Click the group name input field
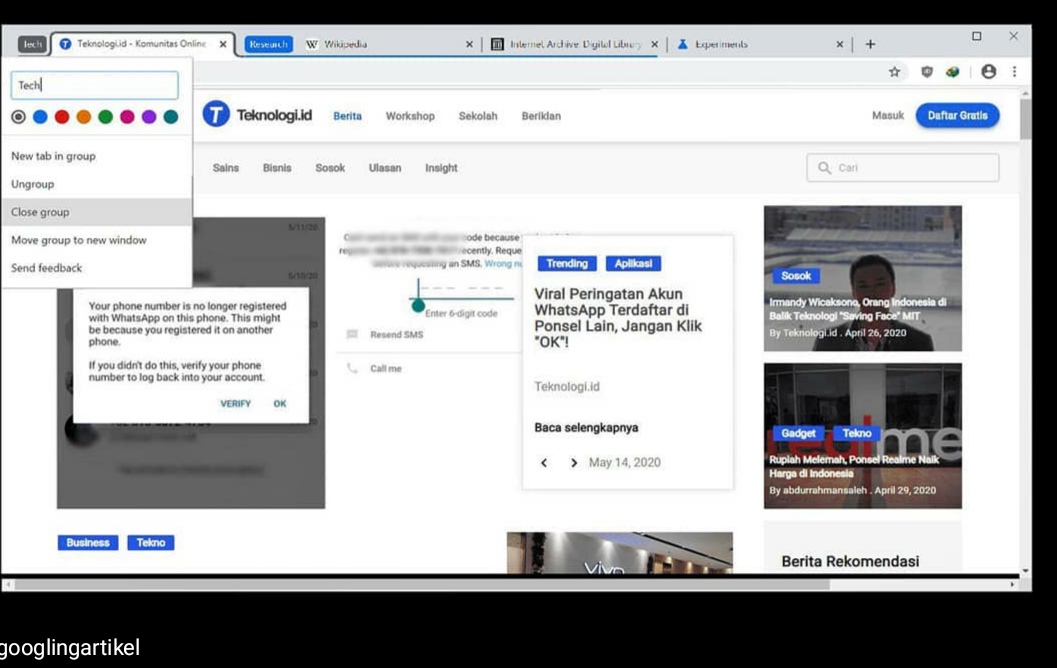1057x668 pixels. pyautogui.click(x=94, y=85)
